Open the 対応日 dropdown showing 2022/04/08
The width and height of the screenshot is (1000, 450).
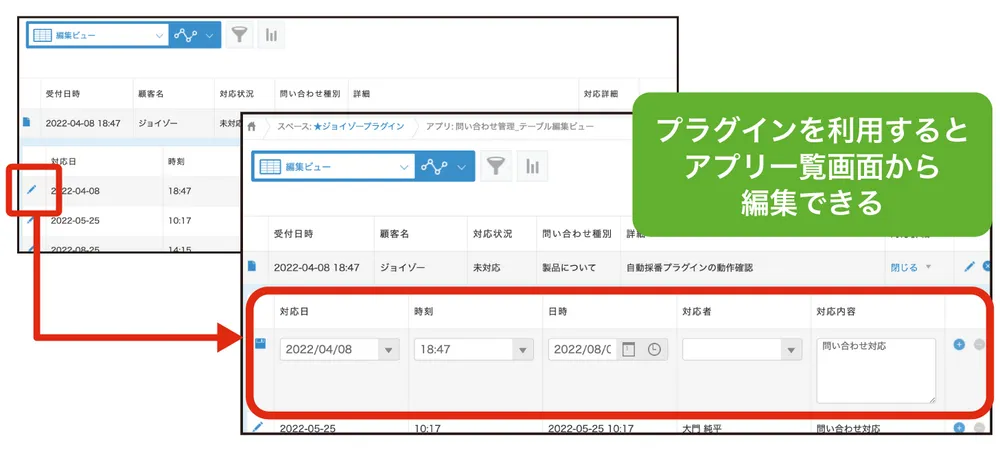(340, 349)
